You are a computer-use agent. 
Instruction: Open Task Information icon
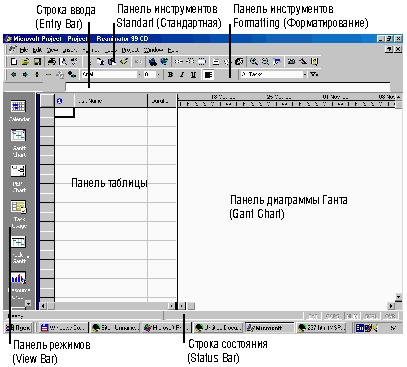[x=216, y=62]
